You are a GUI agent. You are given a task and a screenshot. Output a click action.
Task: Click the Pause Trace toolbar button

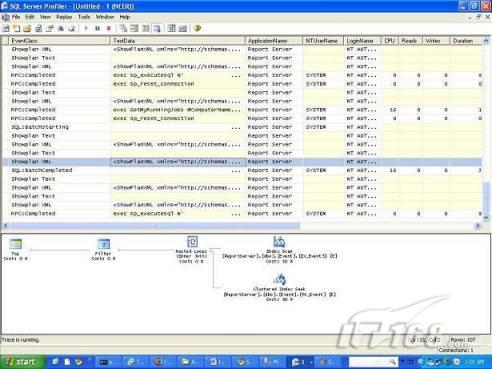point(97,28)
